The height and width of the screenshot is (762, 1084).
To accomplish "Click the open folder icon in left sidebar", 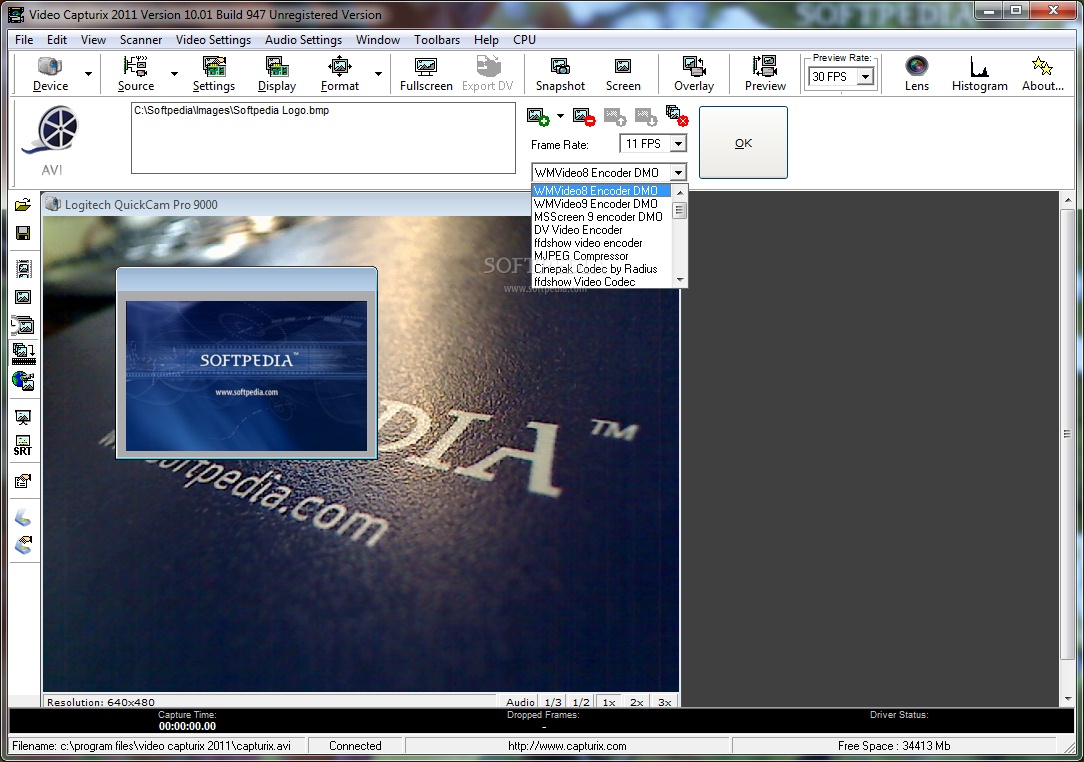I will pyautogui.click(x=23, y=205).
